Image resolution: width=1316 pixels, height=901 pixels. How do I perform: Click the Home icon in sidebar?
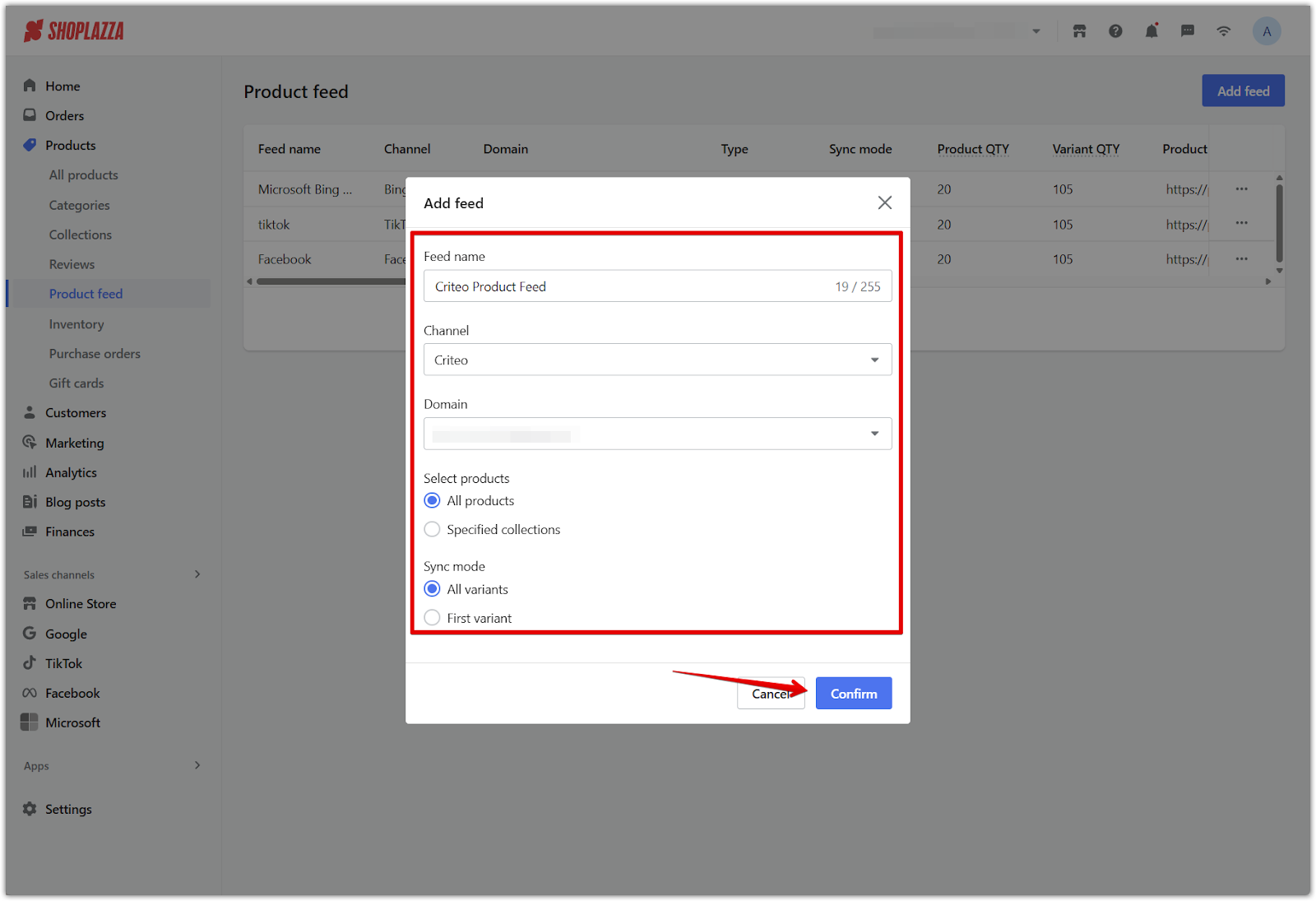click(30, 86)
